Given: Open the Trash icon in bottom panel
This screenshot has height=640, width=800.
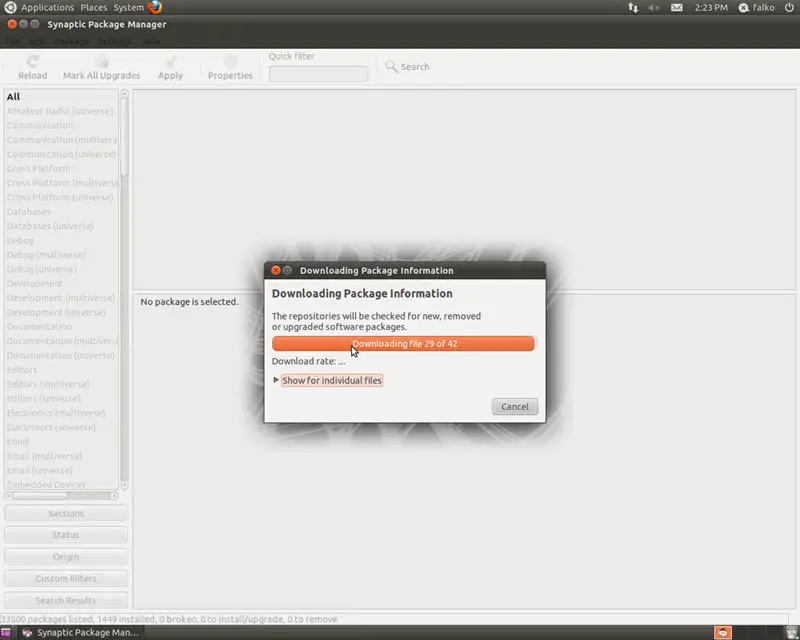Looking at the screenshot, I should click(792, 632).
